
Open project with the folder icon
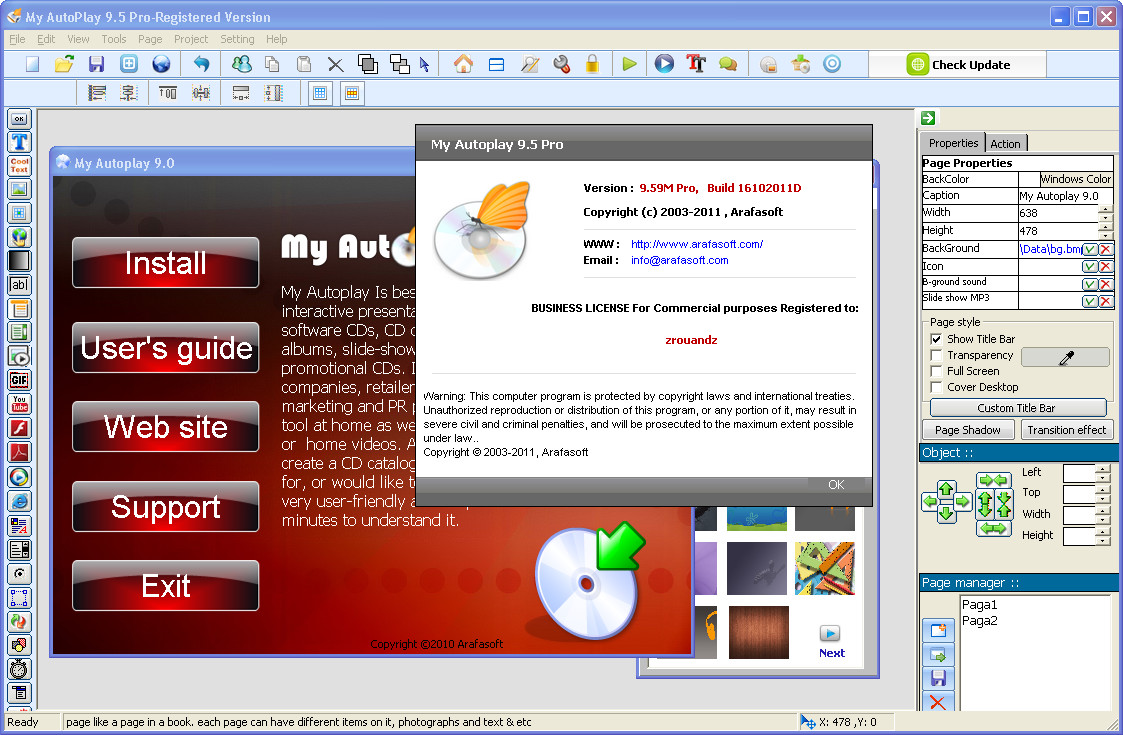coord(64,64)
